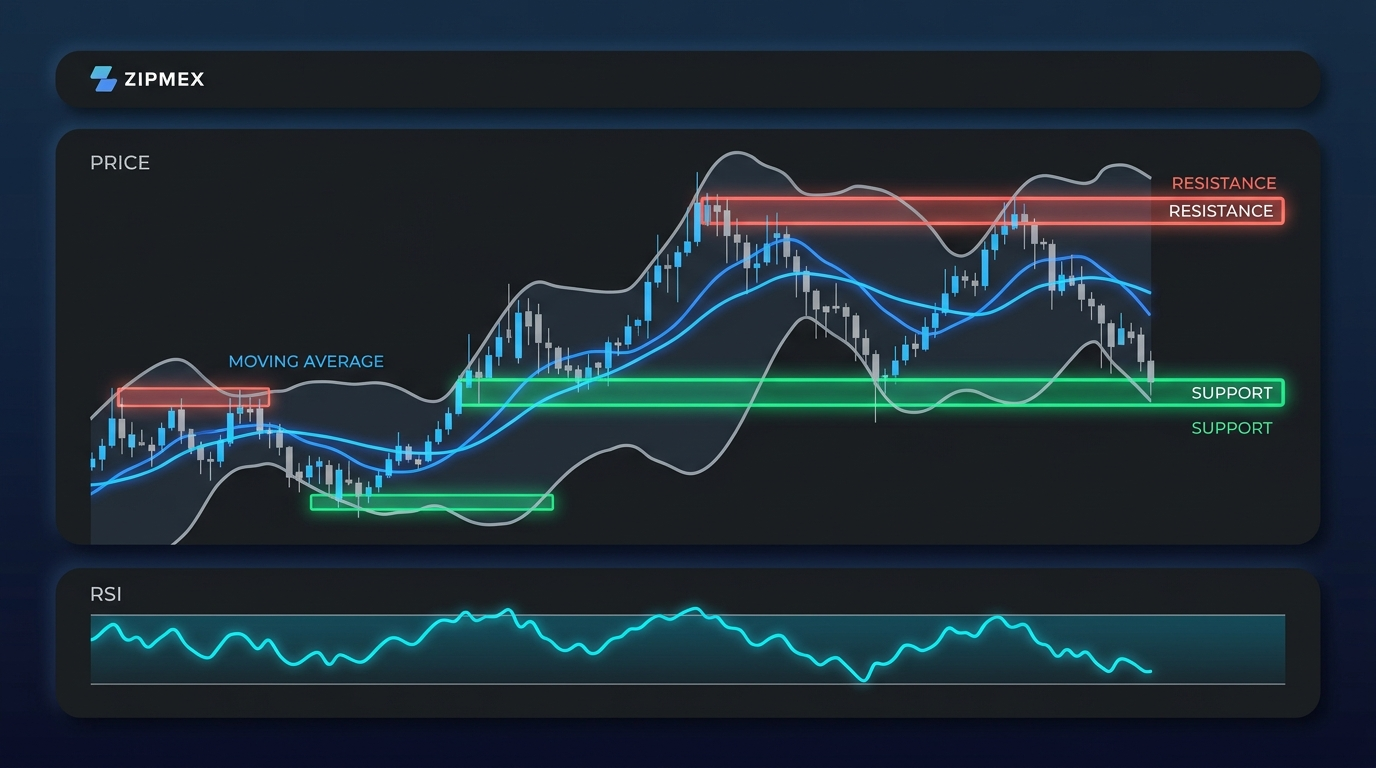
Task: Click the Zipmex logo icon
Action: pos(103,79)
